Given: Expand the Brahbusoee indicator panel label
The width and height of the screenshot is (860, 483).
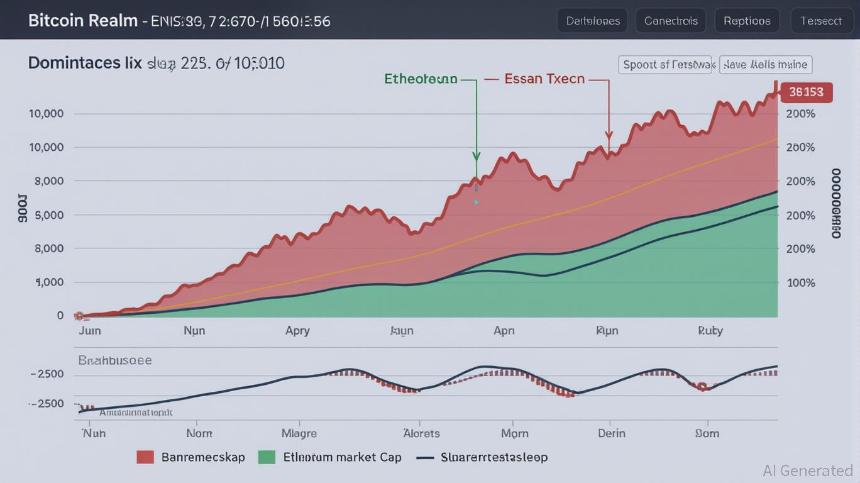Looking at the screenshot, I should coord(115,360).
